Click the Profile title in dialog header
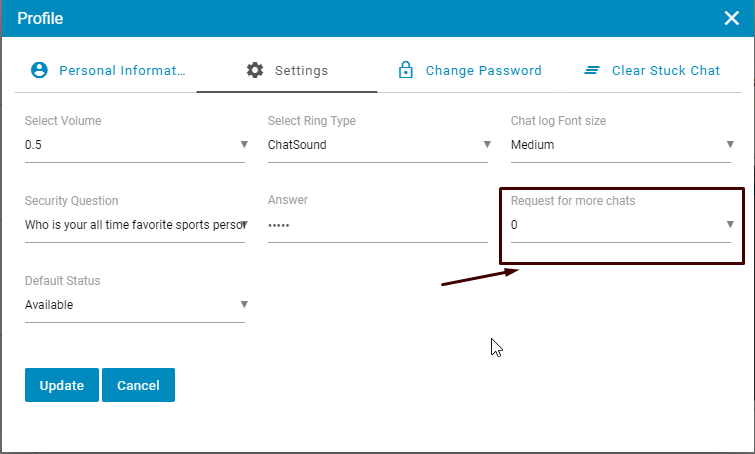 [x=40, y=18]
